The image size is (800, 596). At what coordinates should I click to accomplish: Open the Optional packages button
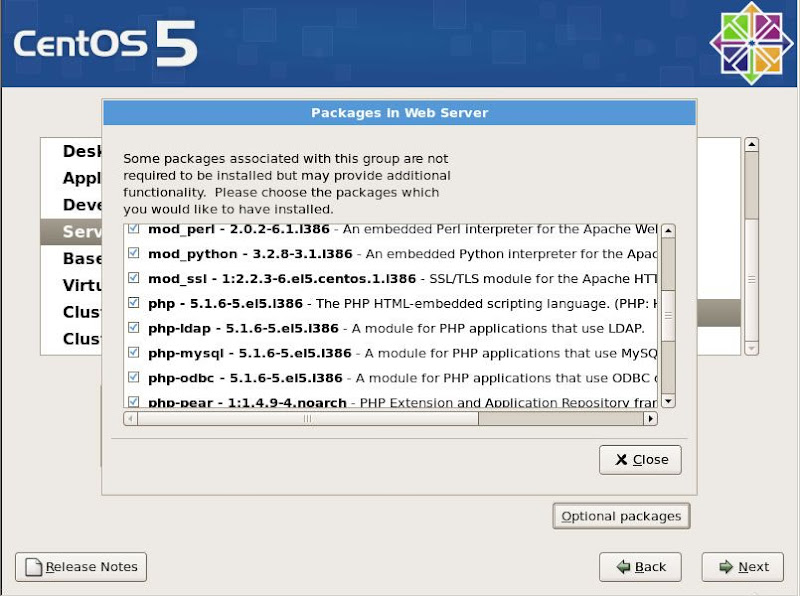tap(621, 516)
